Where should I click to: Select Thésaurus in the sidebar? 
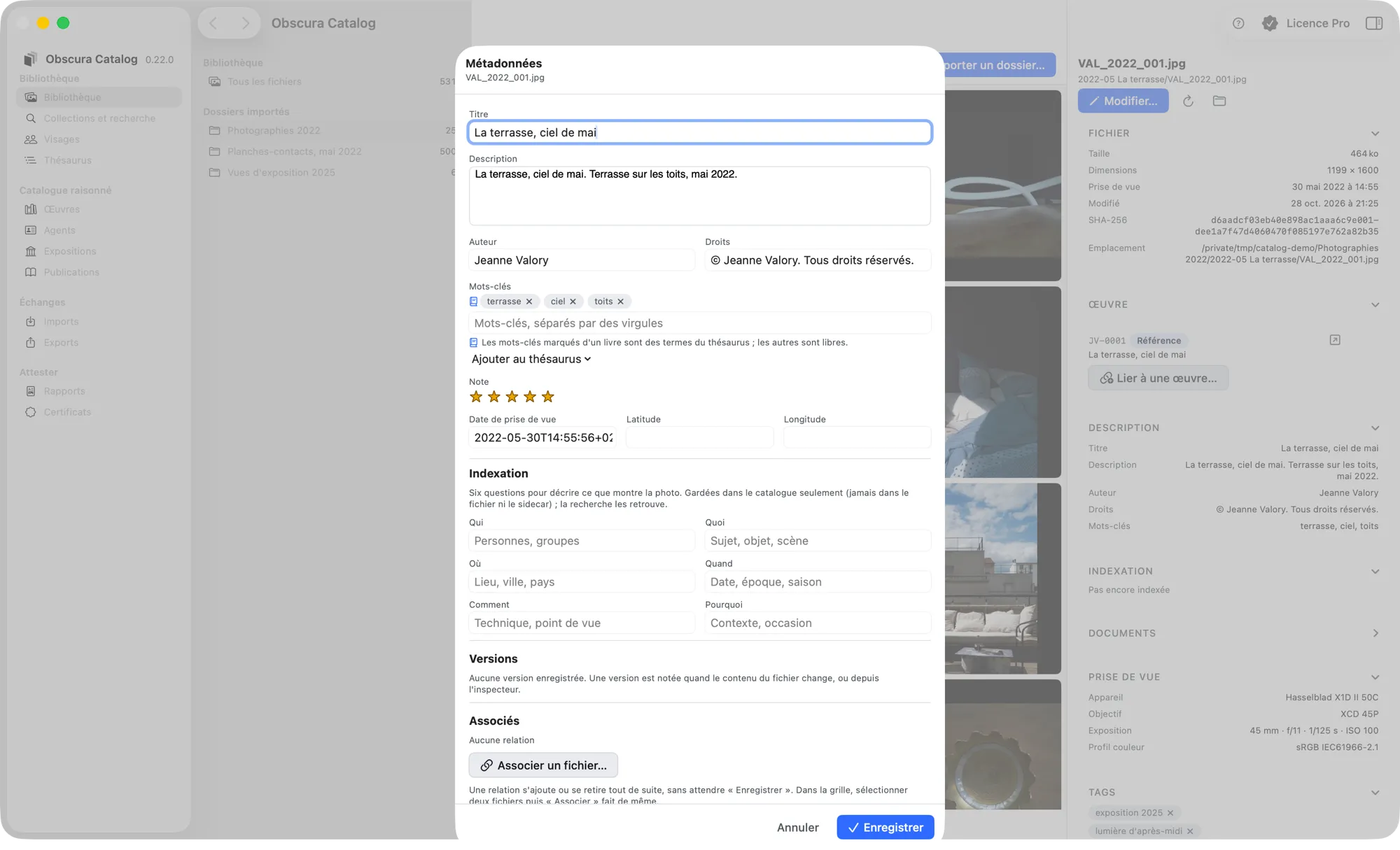[99, 160]
